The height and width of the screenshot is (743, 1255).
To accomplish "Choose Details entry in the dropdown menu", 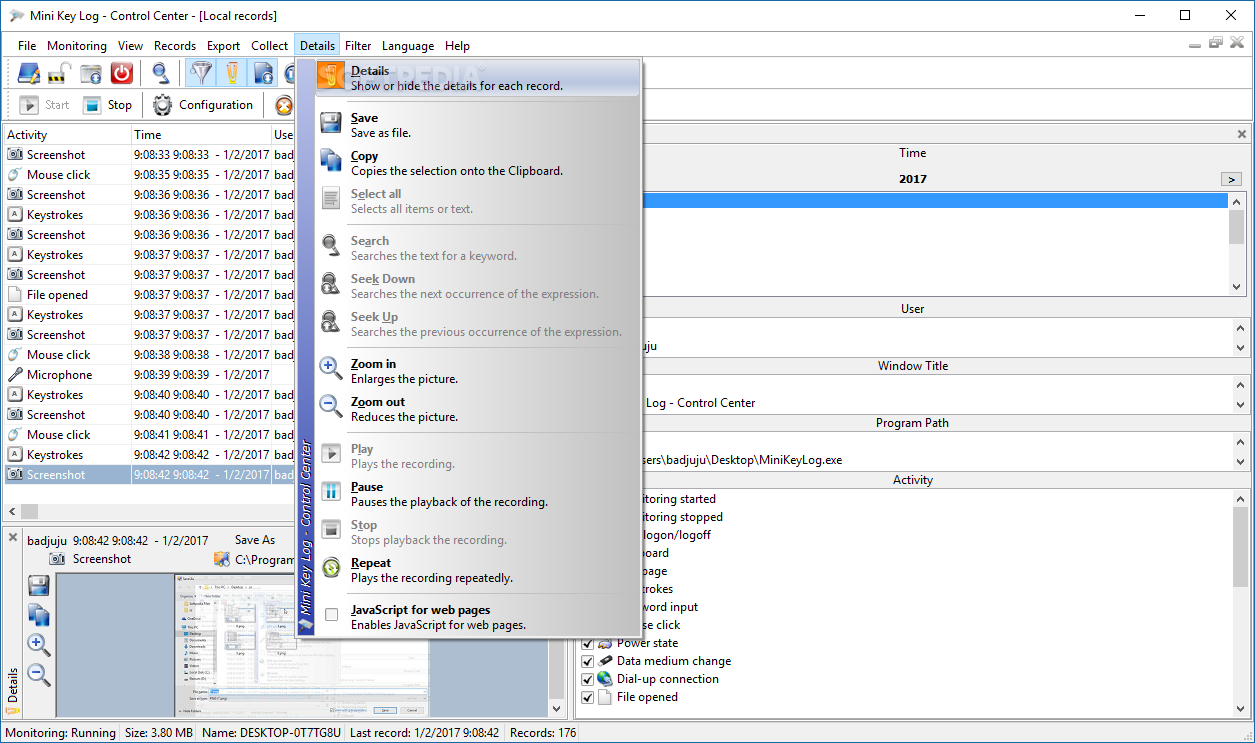I will point(478,78).
